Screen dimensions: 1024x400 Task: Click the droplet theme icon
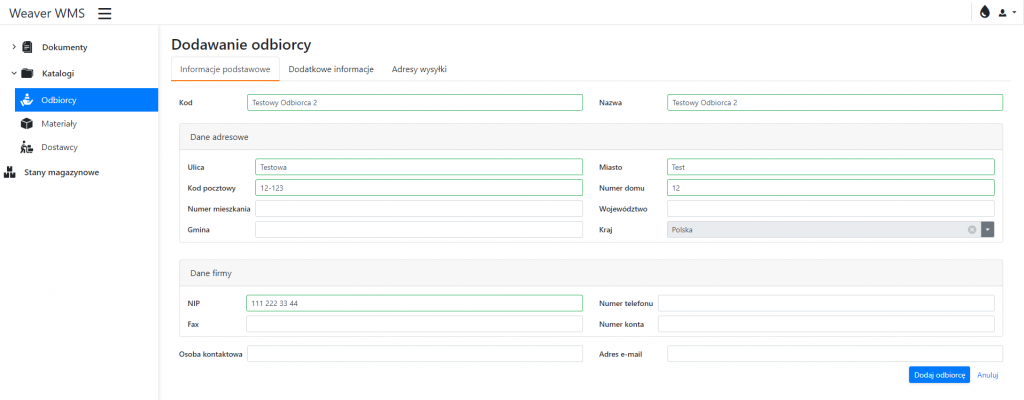pyautogui.click(x=985, y=12)
